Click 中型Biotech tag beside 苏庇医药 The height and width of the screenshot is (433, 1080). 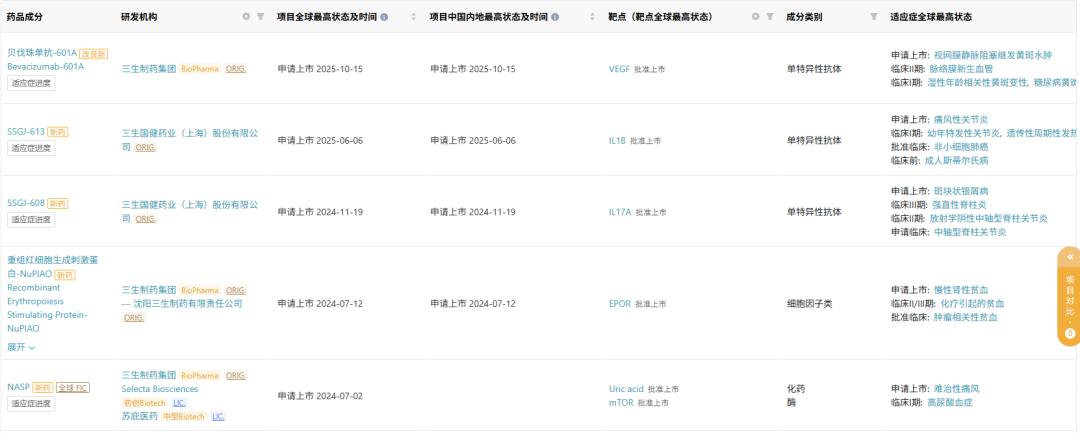(185, 416)
